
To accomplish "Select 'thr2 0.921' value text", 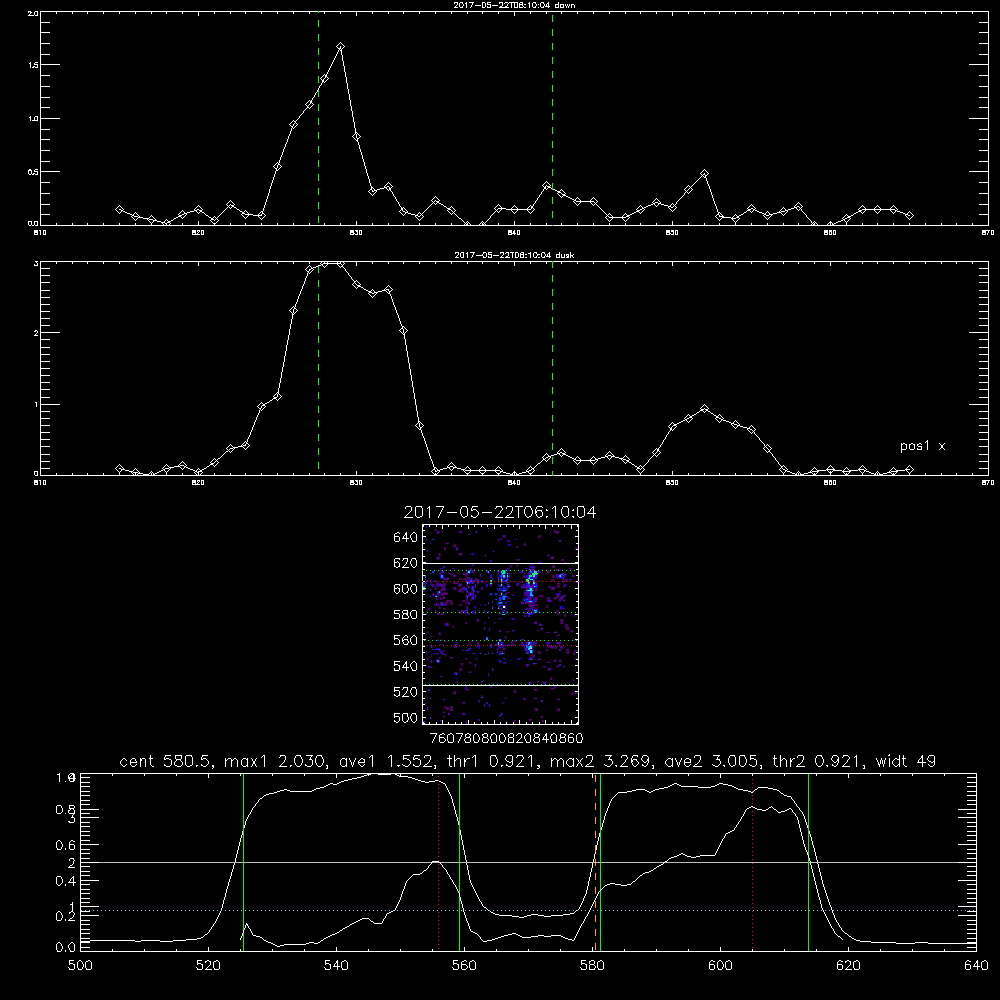I will 818,761.
